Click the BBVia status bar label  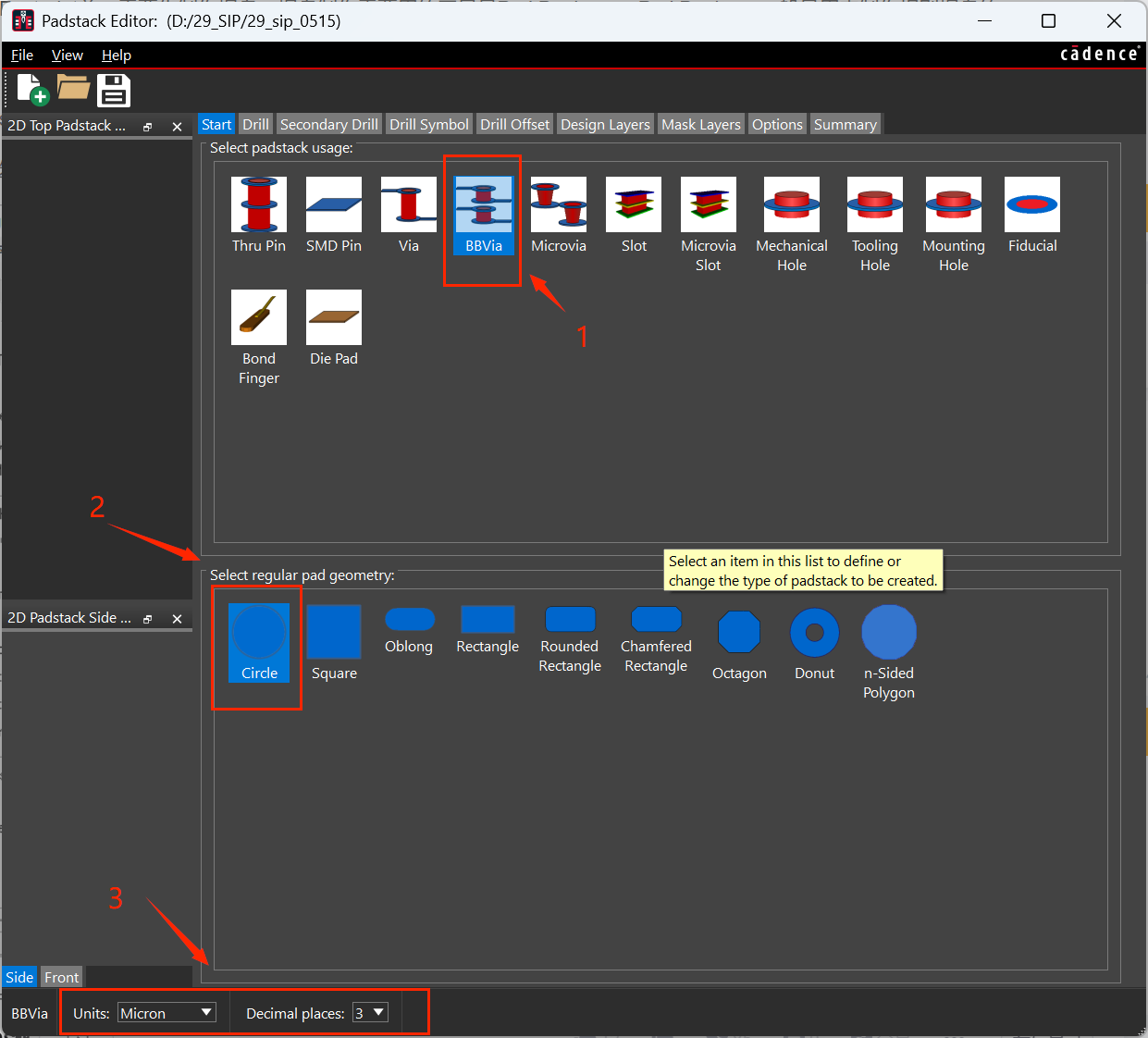tap(30, 1013)
